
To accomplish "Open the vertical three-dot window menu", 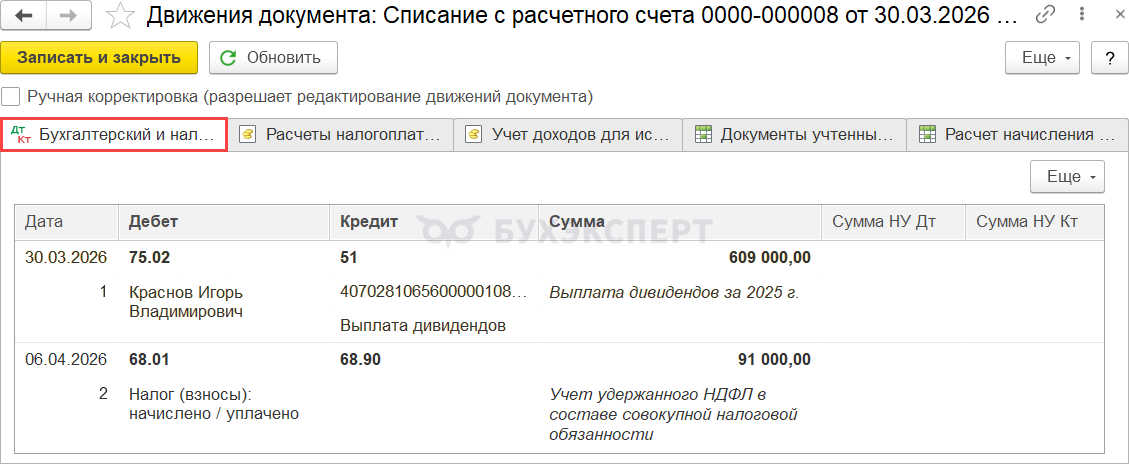I will pos(1081,16).
